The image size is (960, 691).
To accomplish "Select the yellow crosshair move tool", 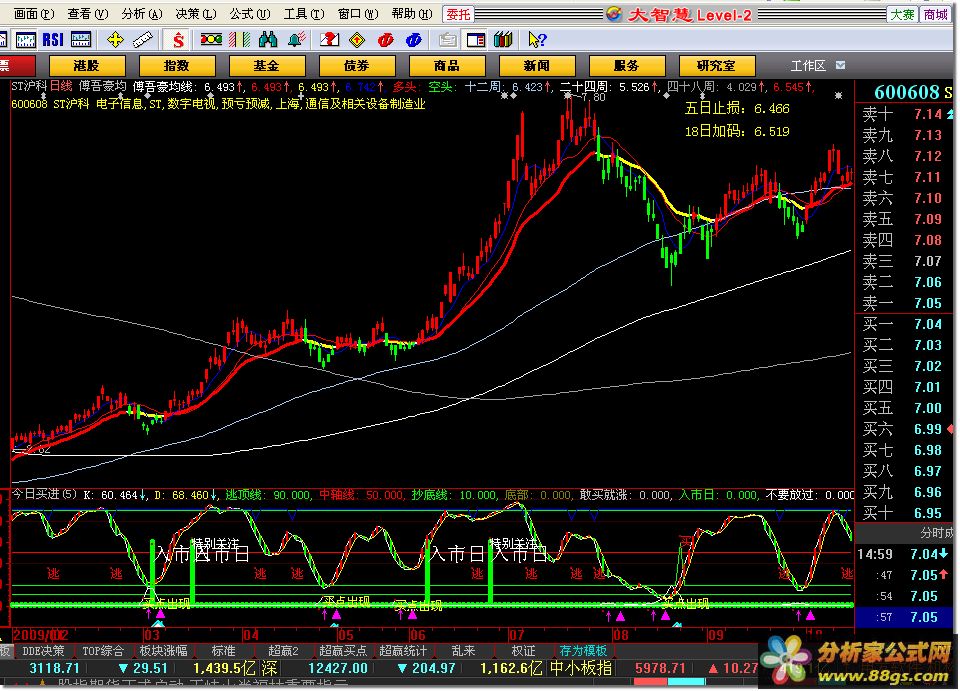I will (x=115, y=40).
